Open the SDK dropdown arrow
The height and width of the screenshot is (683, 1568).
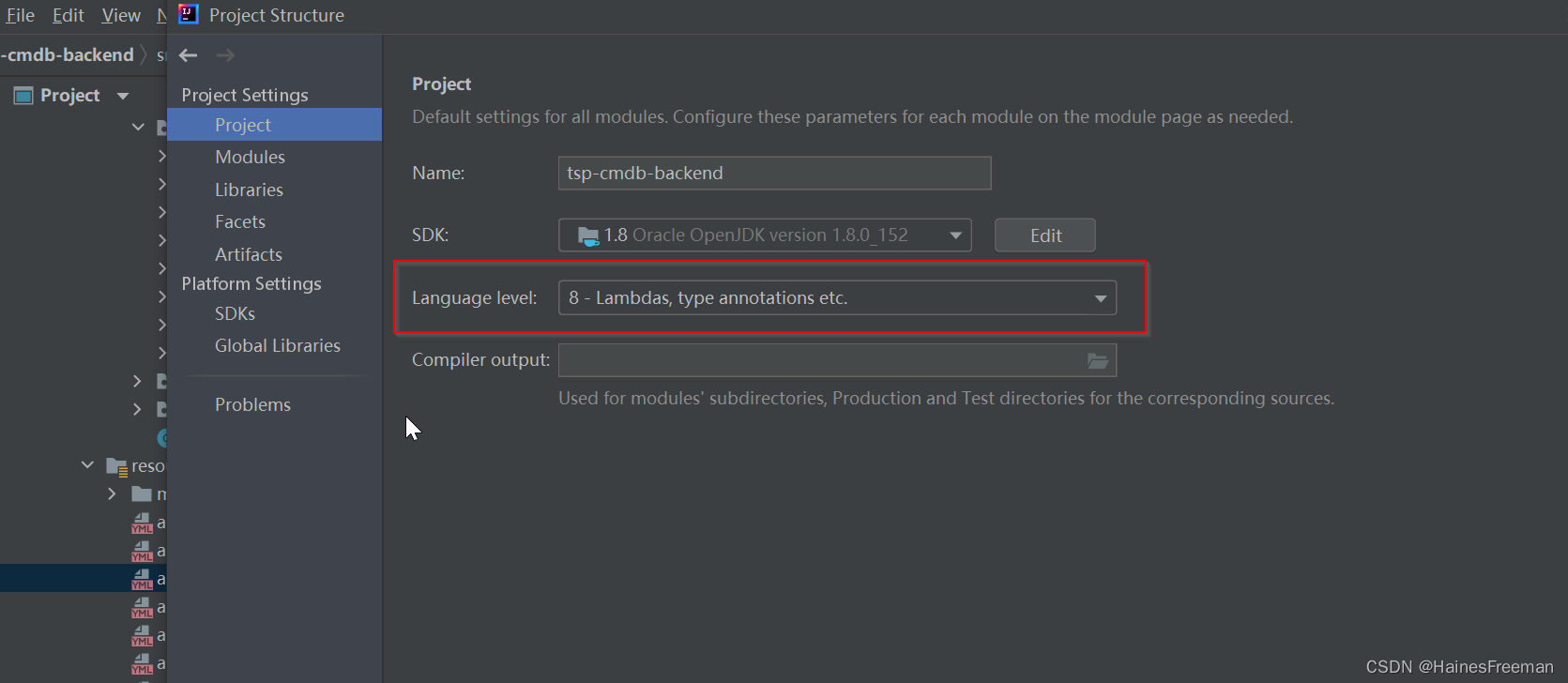(x=955, y=235)
